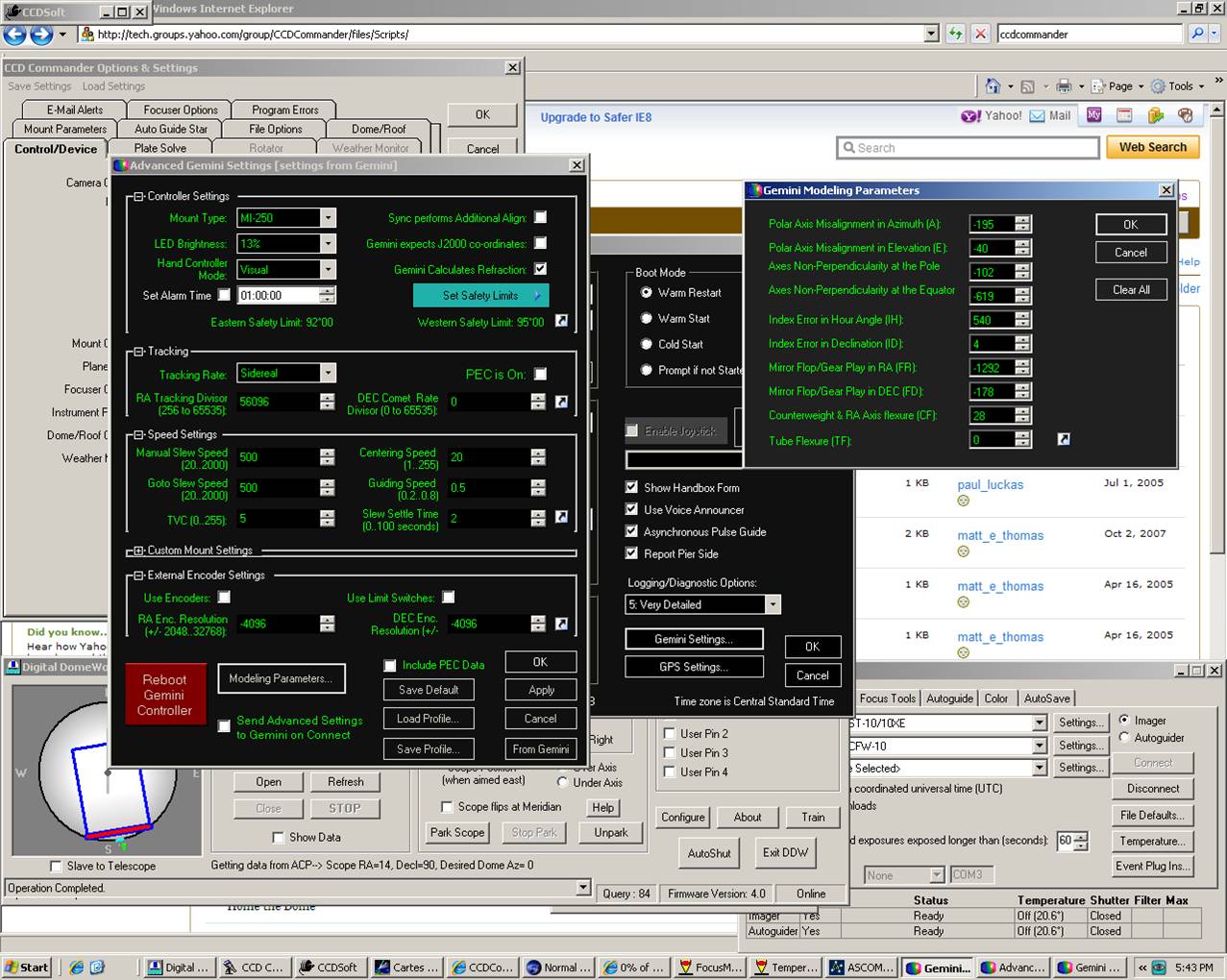Toggle the PEC is On checkbox
Viewport: 1227px width, 980px height.
point(540,374)
